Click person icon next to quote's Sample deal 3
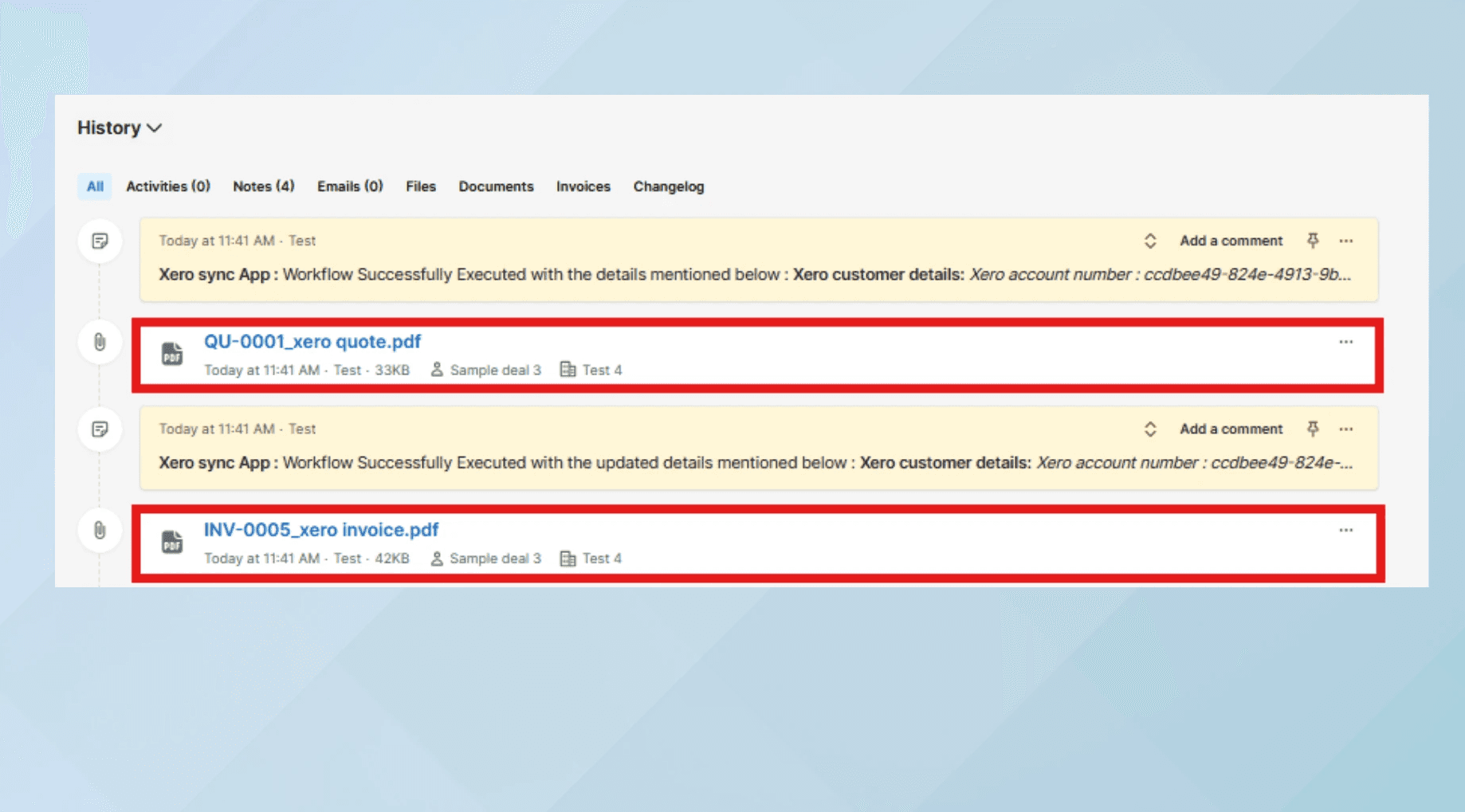Viewport: 1465px width, 812px height. pyautogui.click(x=437, y=370)
